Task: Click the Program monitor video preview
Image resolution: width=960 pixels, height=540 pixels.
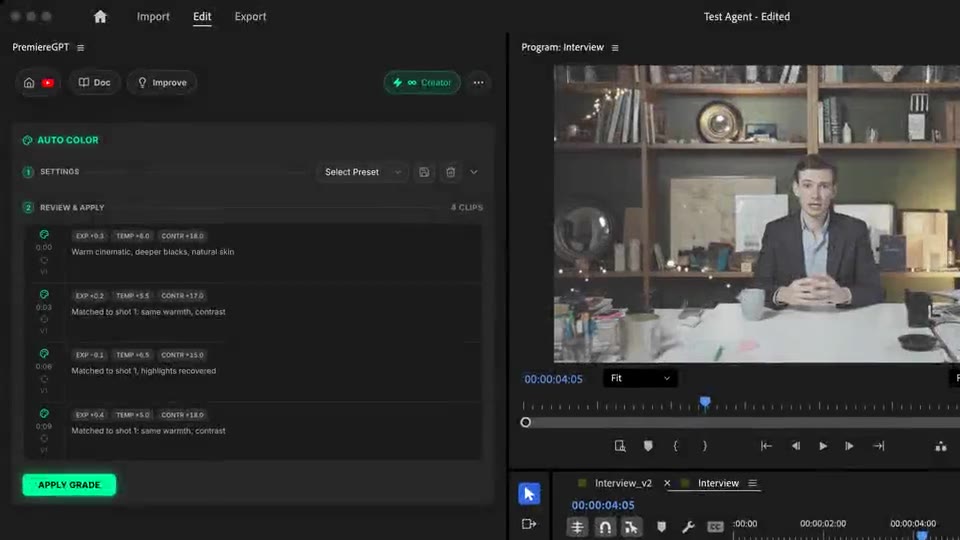Action: coord(757,214)
